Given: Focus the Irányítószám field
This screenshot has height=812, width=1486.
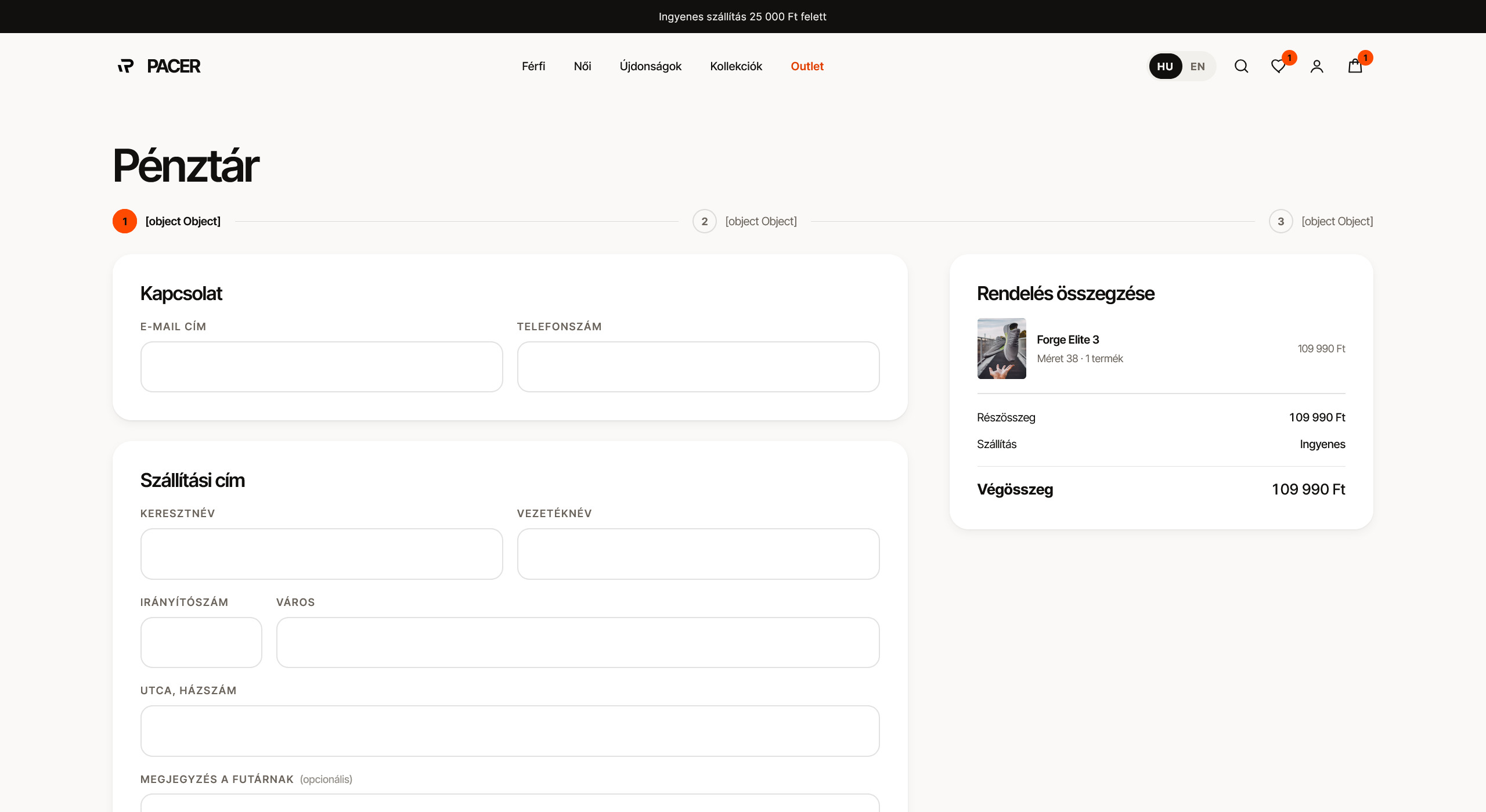Looking at the screenshot, I should point(201,643).
